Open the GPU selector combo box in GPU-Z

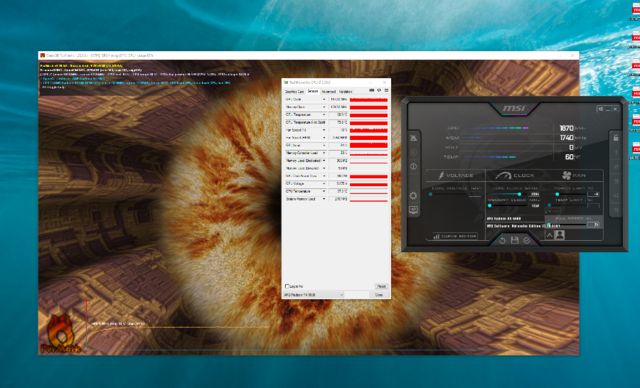click(x=313, y=295)
